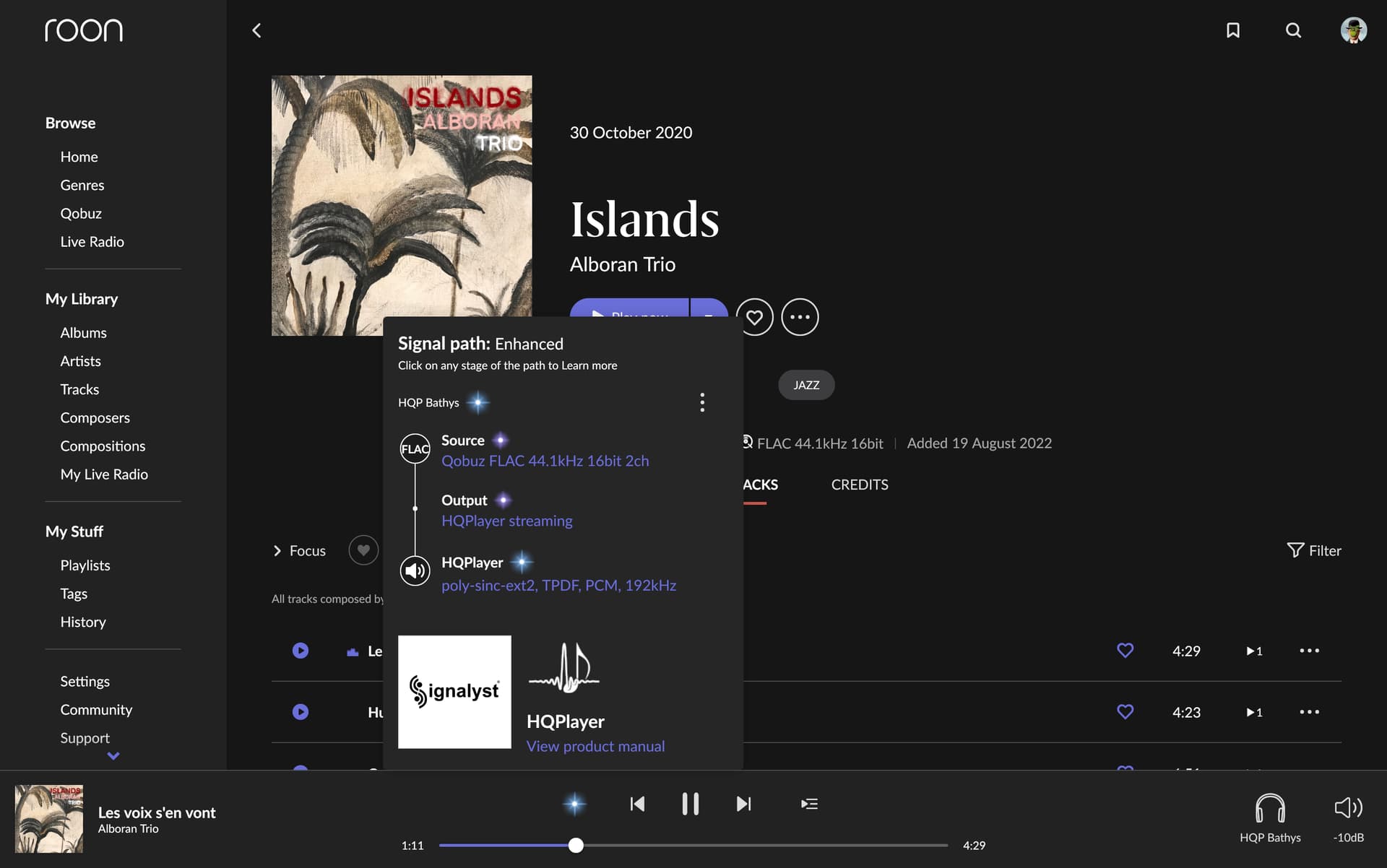Image resolution: width=1387 pixels, height=868 pixels.
Task: Click poly-sinc-ext2 TPDF PCM 192kHz link
Action: point(558,585)
